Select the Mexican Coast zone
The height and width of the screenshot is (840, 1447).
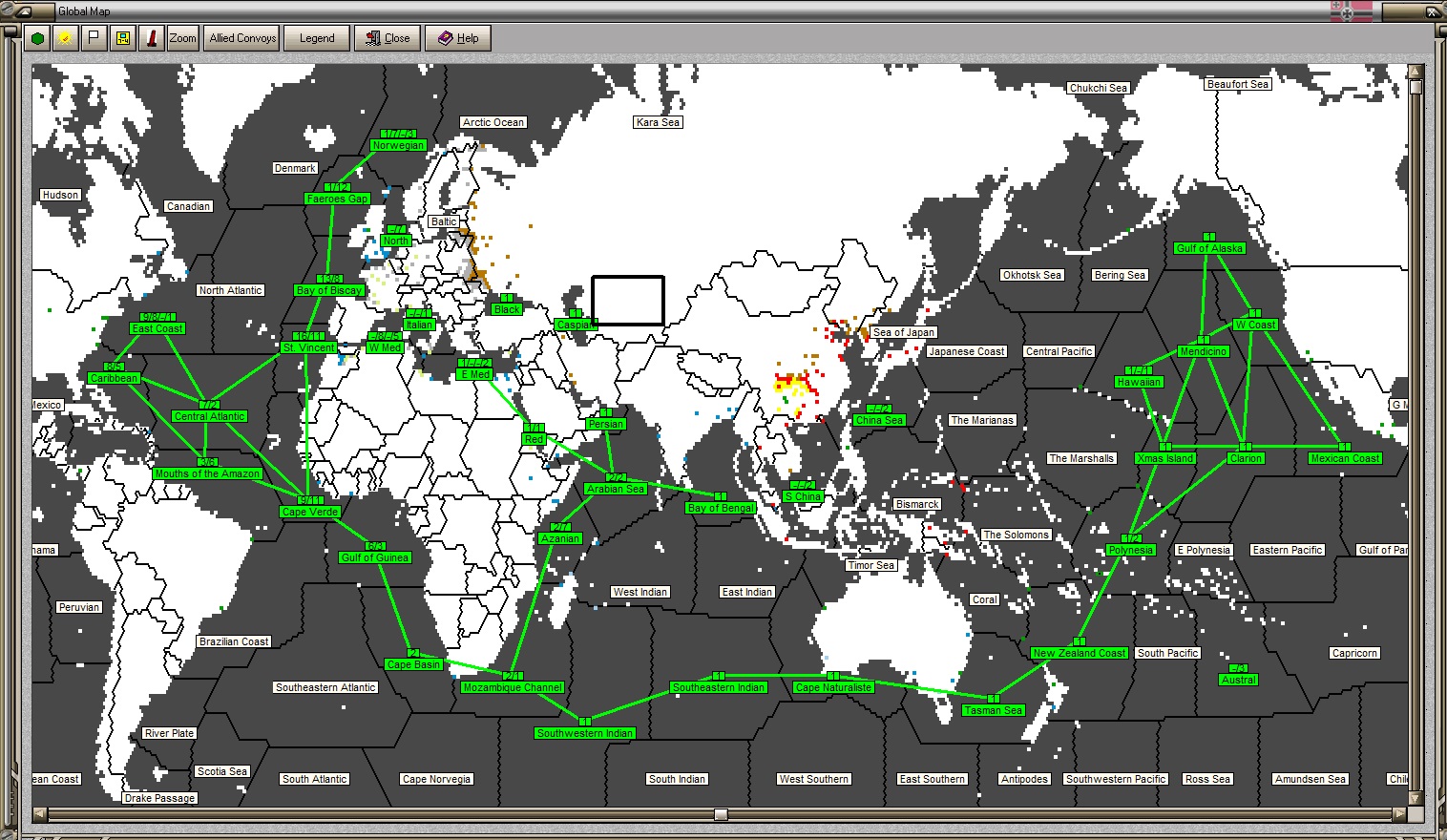point(1345,458)
